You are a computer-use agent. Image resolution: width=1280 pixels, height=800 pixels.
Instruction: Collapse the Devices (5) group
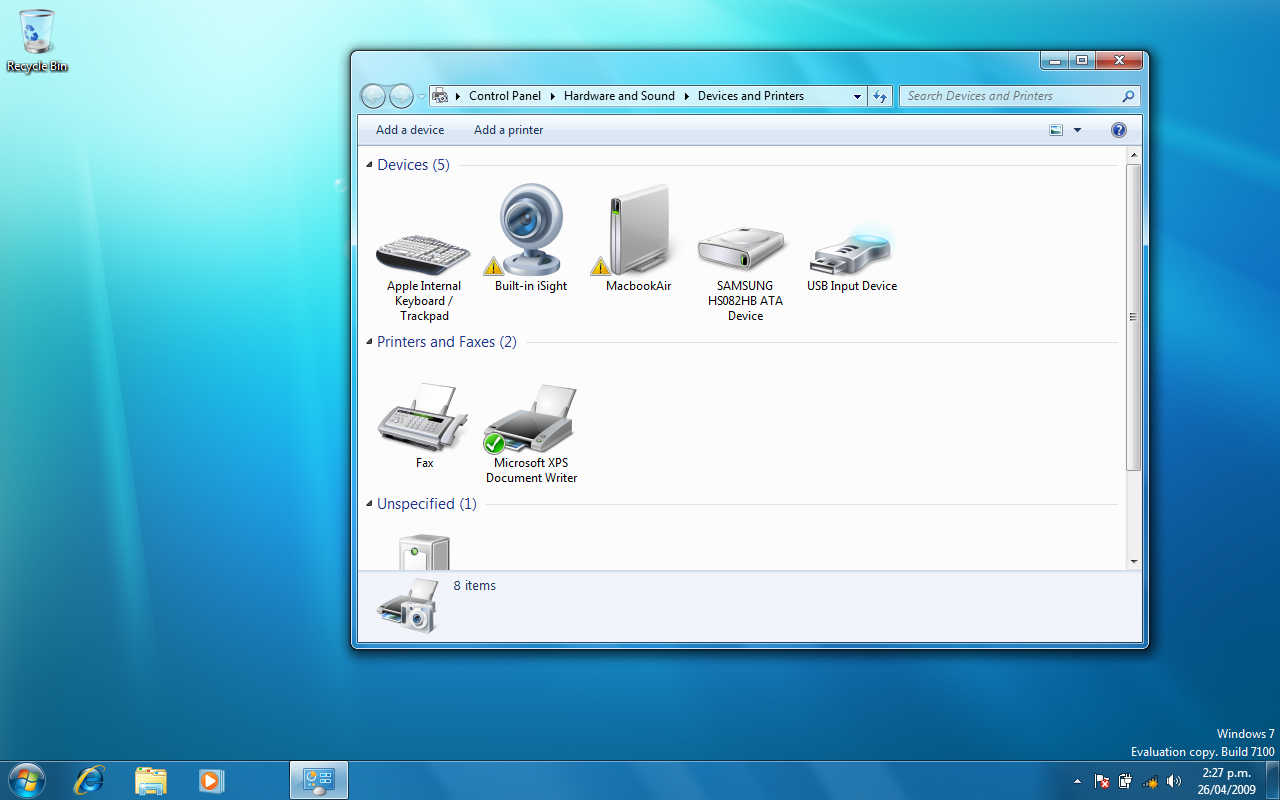tap(368, 165)
